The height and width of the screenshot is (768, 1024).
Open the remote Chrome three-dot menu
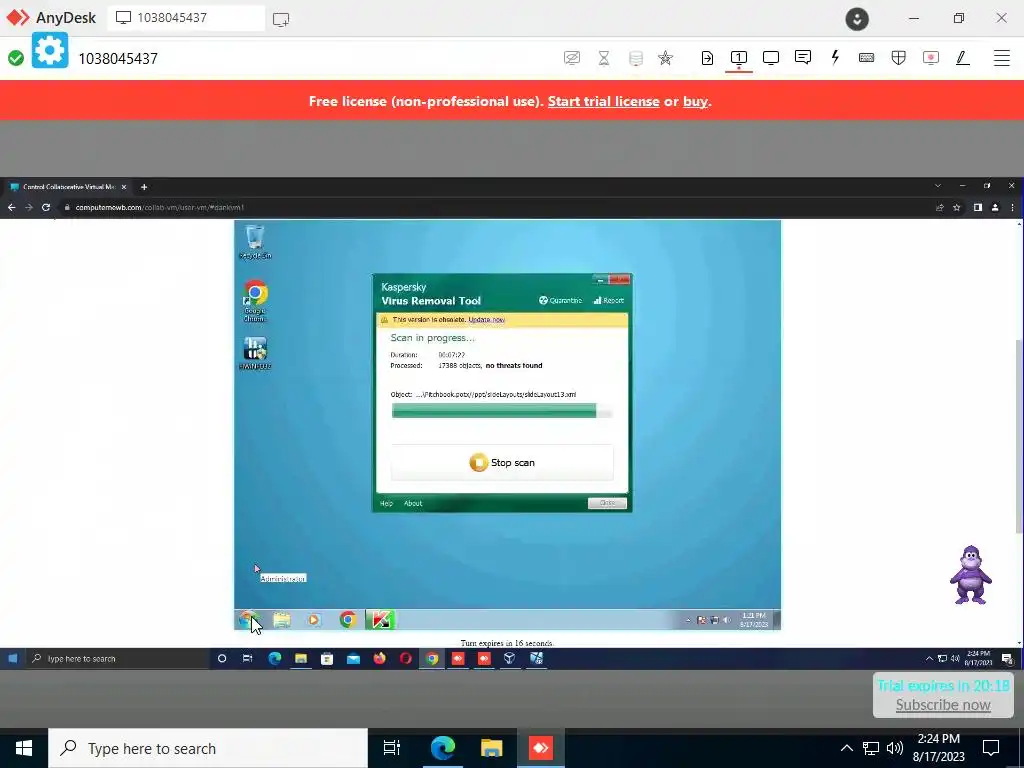[x=1012, y=207]
